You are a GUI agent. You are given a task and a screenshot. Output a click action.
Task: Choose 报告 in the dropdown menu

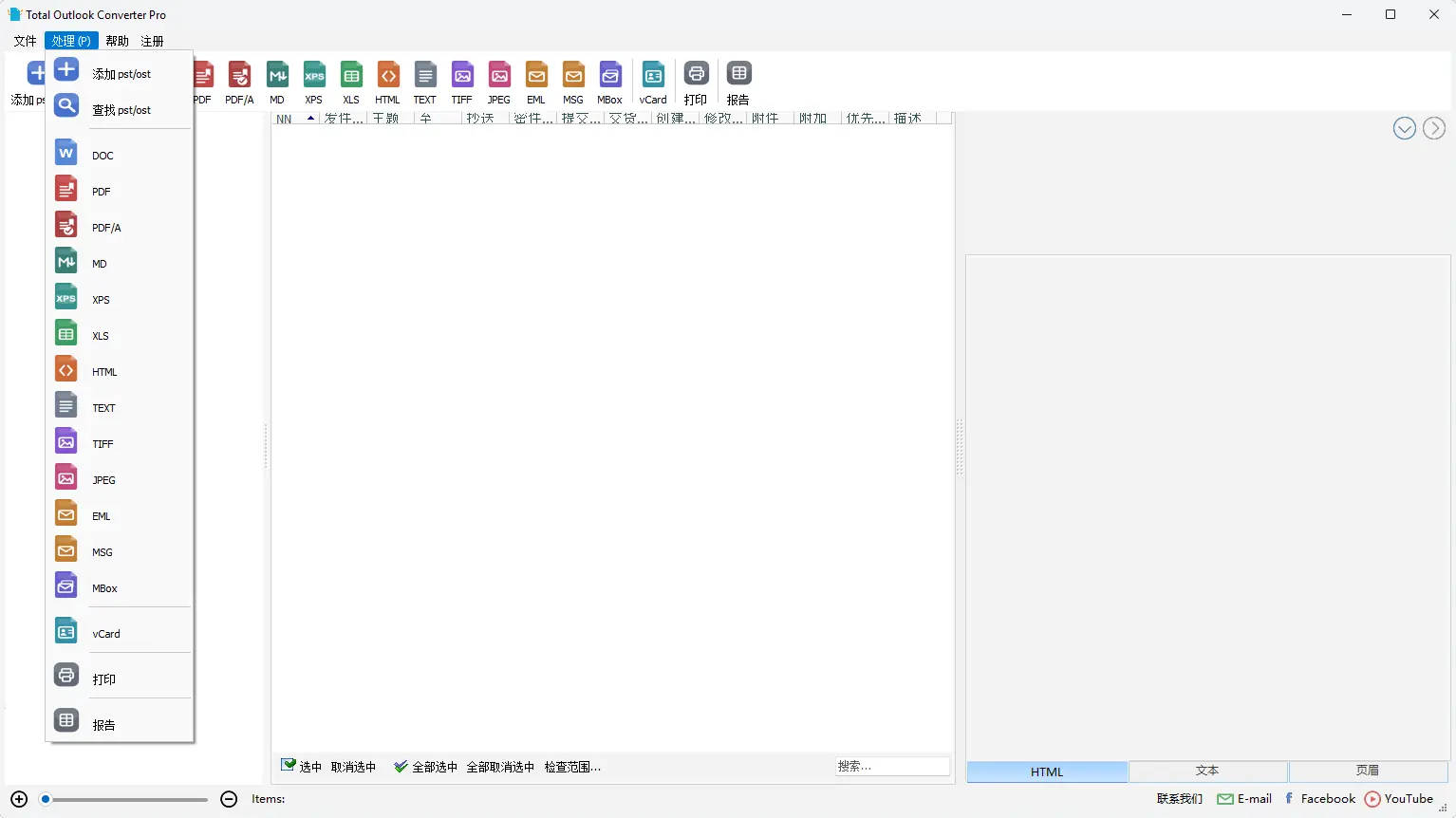pyautogui.click(x=120, y=725)
